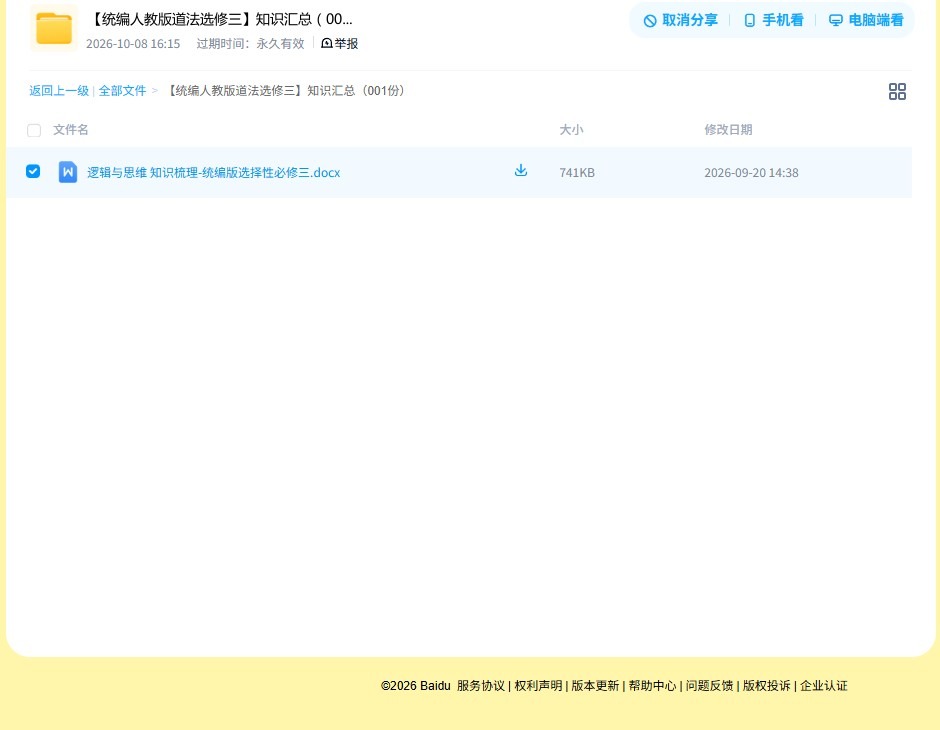
Task: Open 问题反馈 footer link
Action: click(x=709, y=686)
